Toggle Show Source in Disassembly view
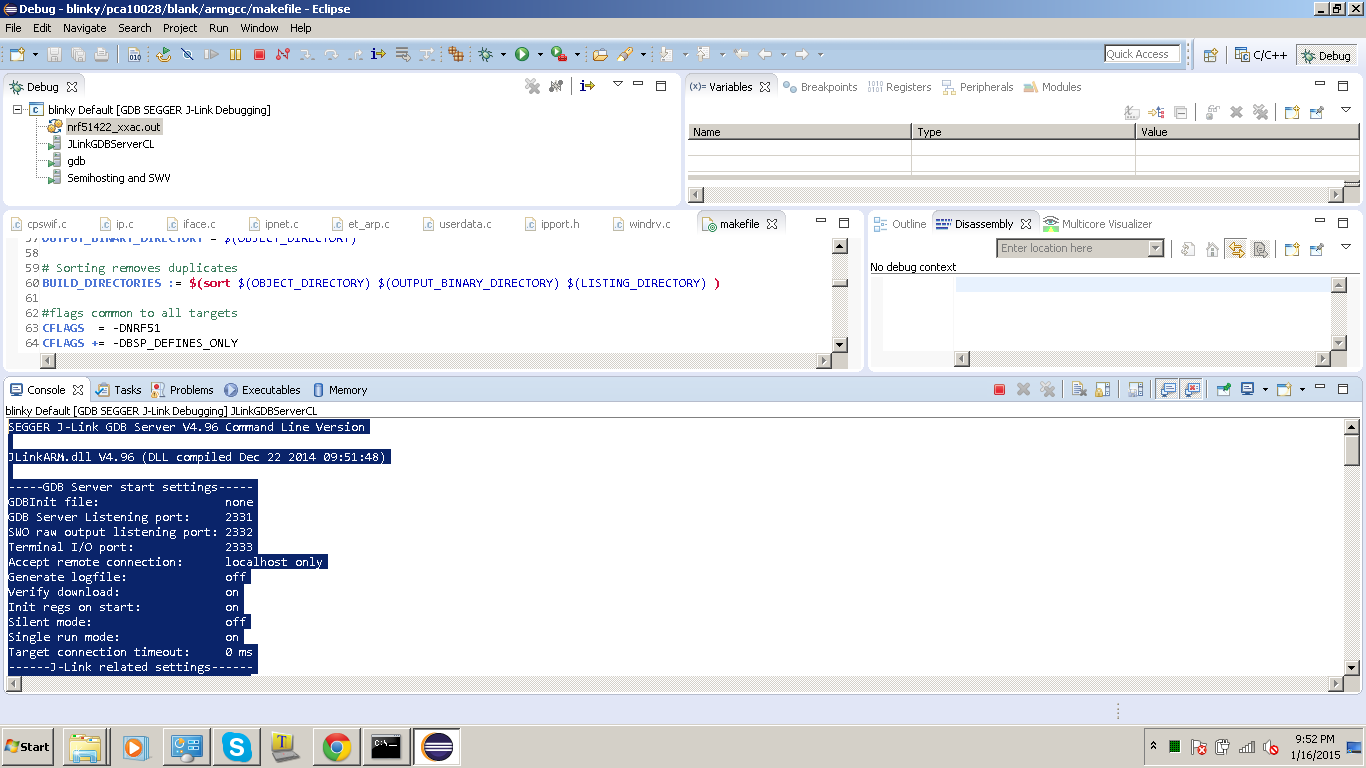 click(1261, 249)
